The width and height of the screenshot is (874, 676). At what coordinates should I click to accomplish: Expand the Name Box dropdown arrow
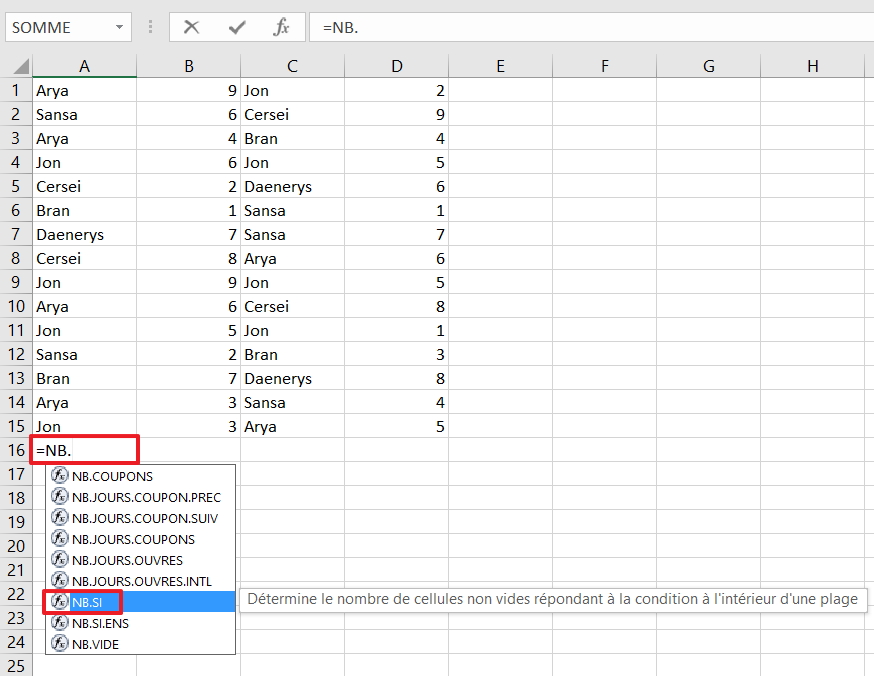point(120,27)
